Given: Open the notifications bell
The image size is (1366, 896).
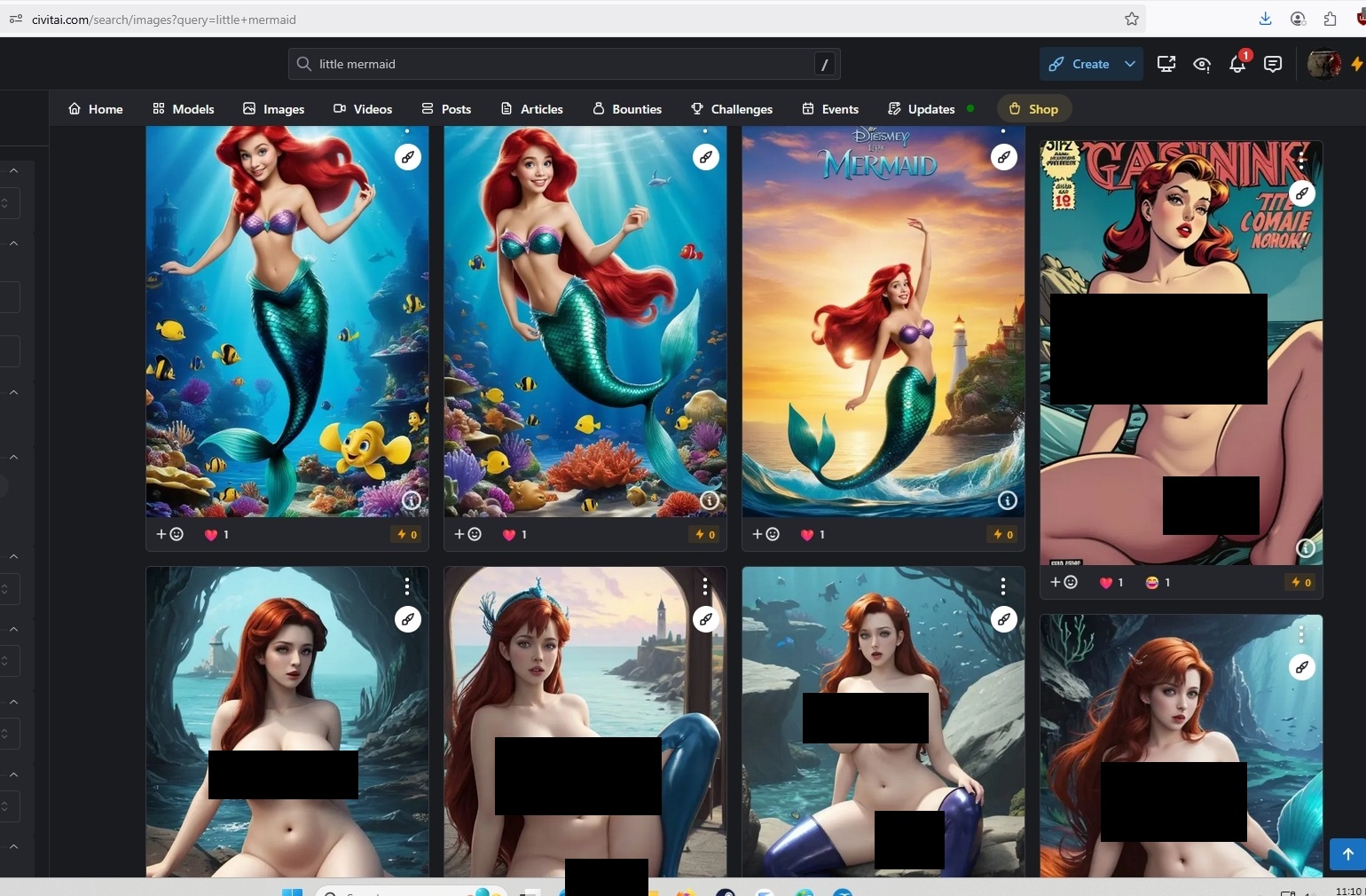Looking at the screenshot, I should 1237,64.
